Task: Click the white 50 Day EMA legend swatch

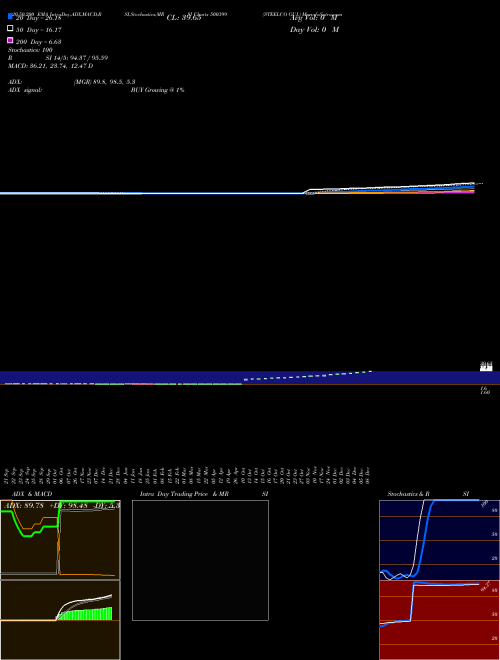Action: [10, 29]
